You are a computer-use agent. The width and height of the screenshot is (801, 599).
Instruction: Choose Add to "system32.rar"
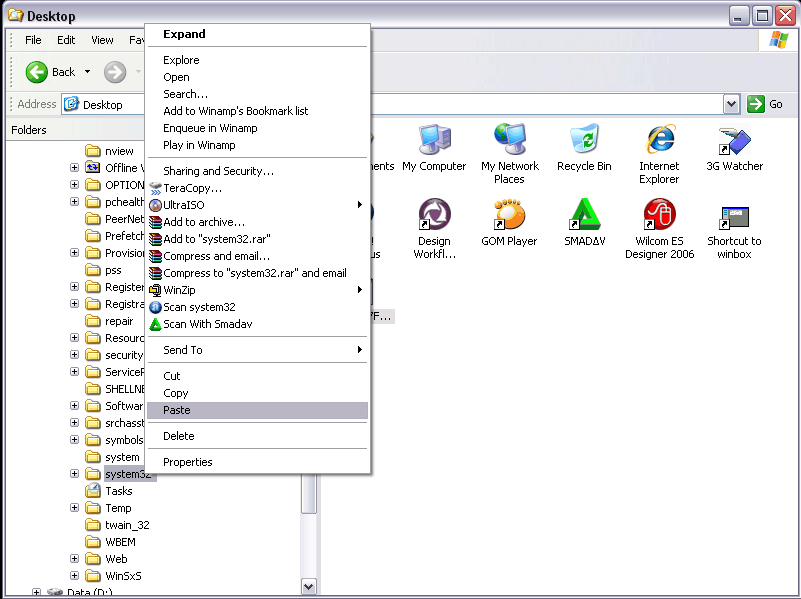(x=257, y=239)
